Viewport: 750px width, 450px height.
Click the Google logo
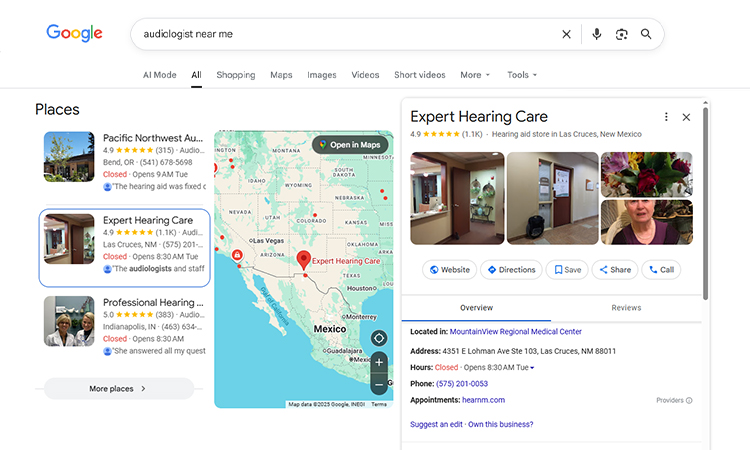click(74, 33)
